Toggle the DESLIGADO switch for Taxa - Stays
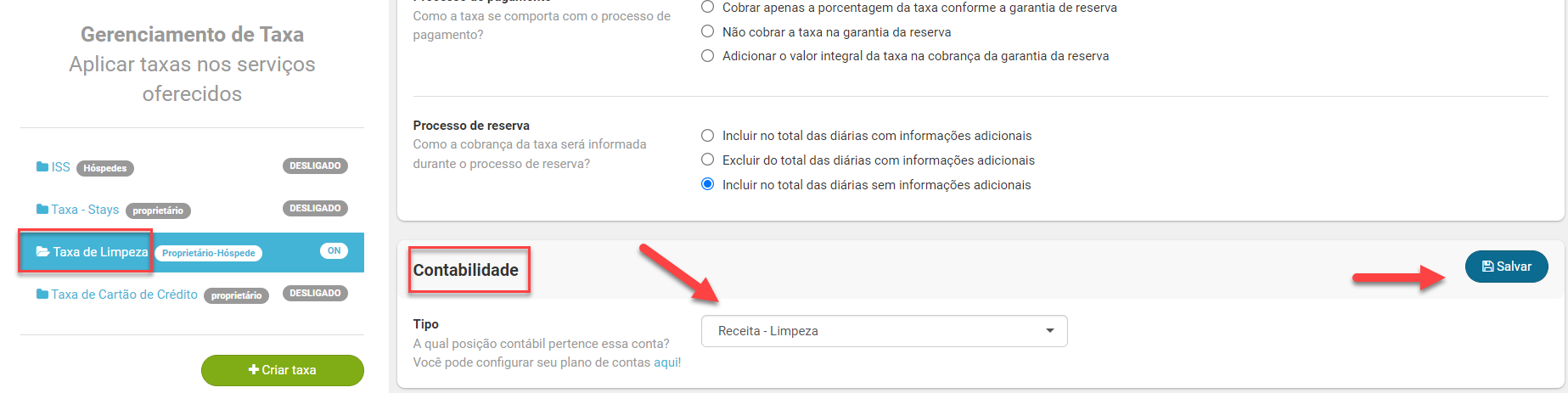The height and width of the screenshot is (393, 1568). (x=315, y=209)
